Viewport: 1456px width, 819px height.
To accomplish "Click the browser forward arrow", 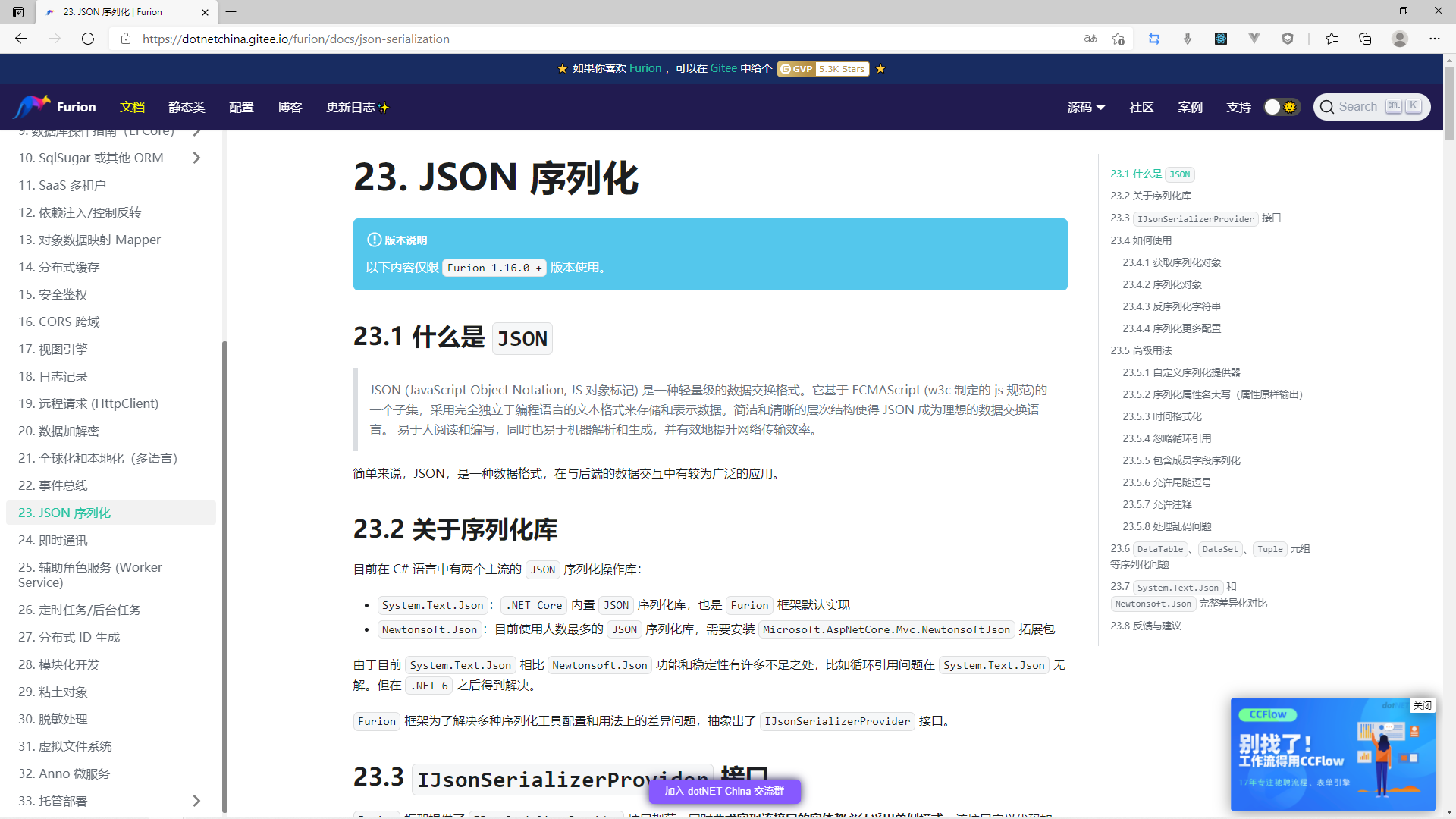I will pos(55,39).
